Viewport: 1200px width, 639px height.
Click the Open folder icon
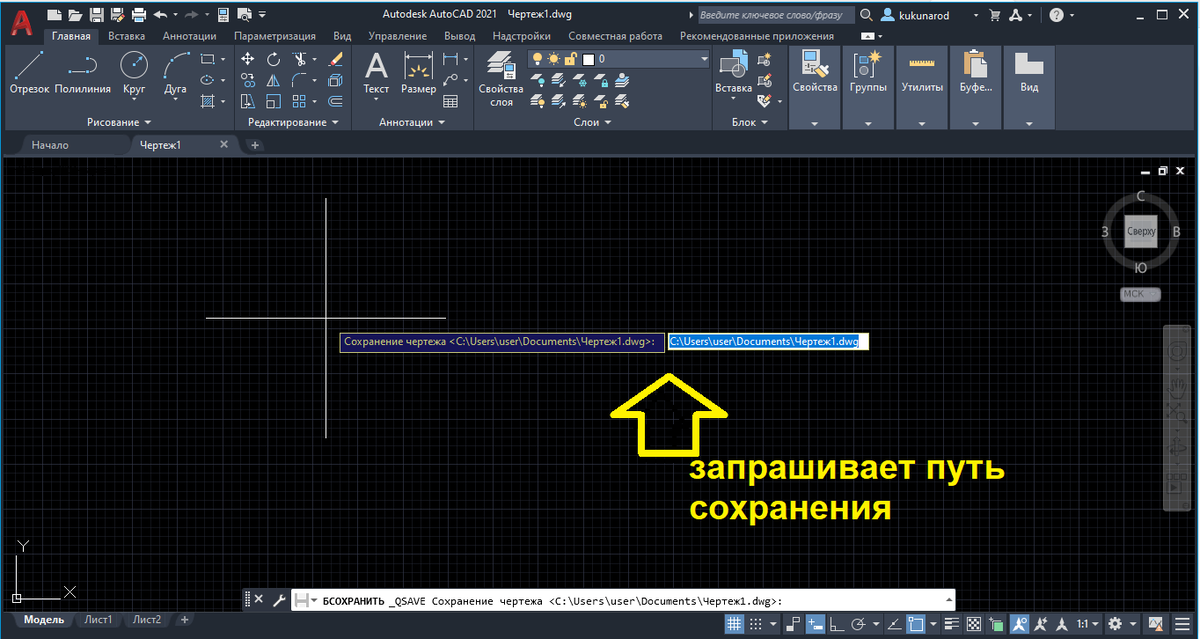coord(74,15)
